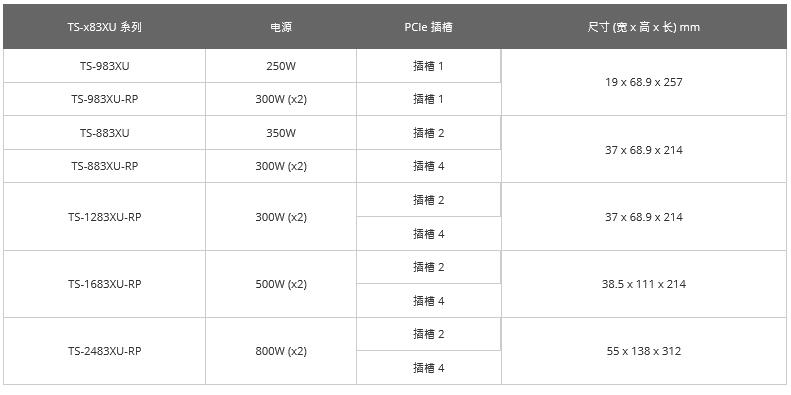This screenshot has height=395, width=791.
Task: Click the 350W power cell
Action: tap(281, 133)
